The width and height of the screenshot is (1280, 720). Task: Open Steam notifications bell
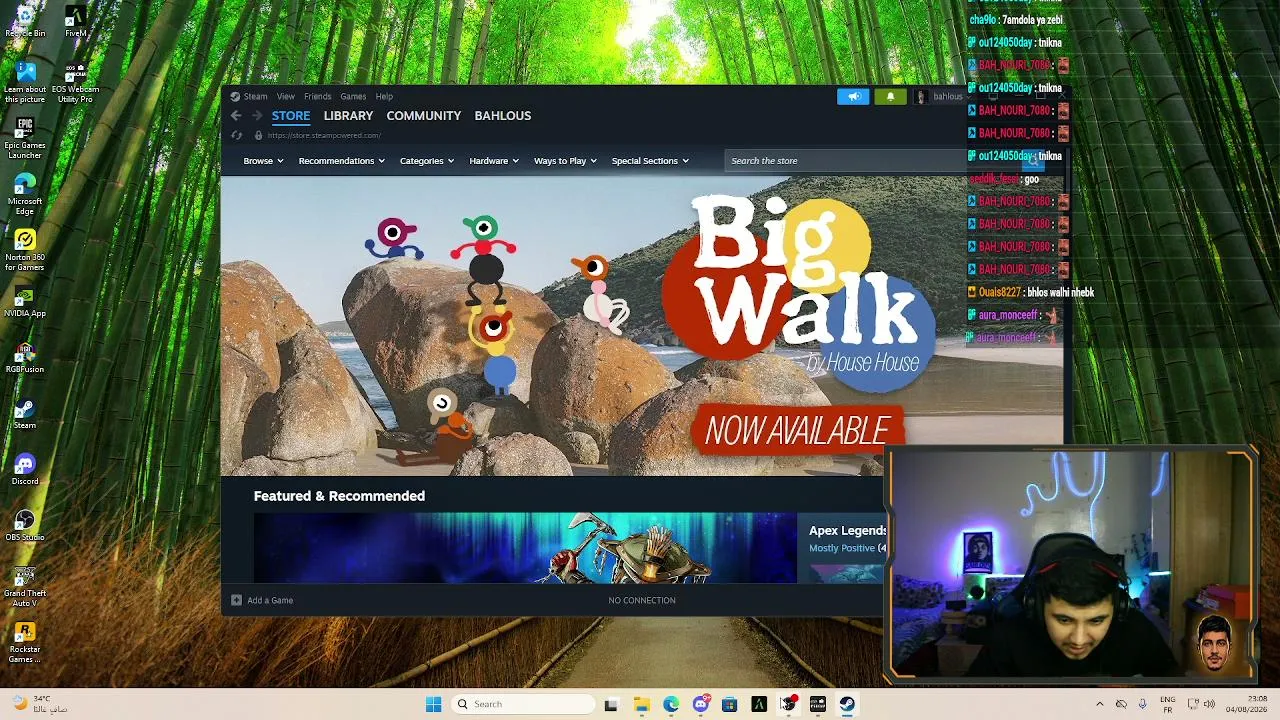tap(890, 97)
